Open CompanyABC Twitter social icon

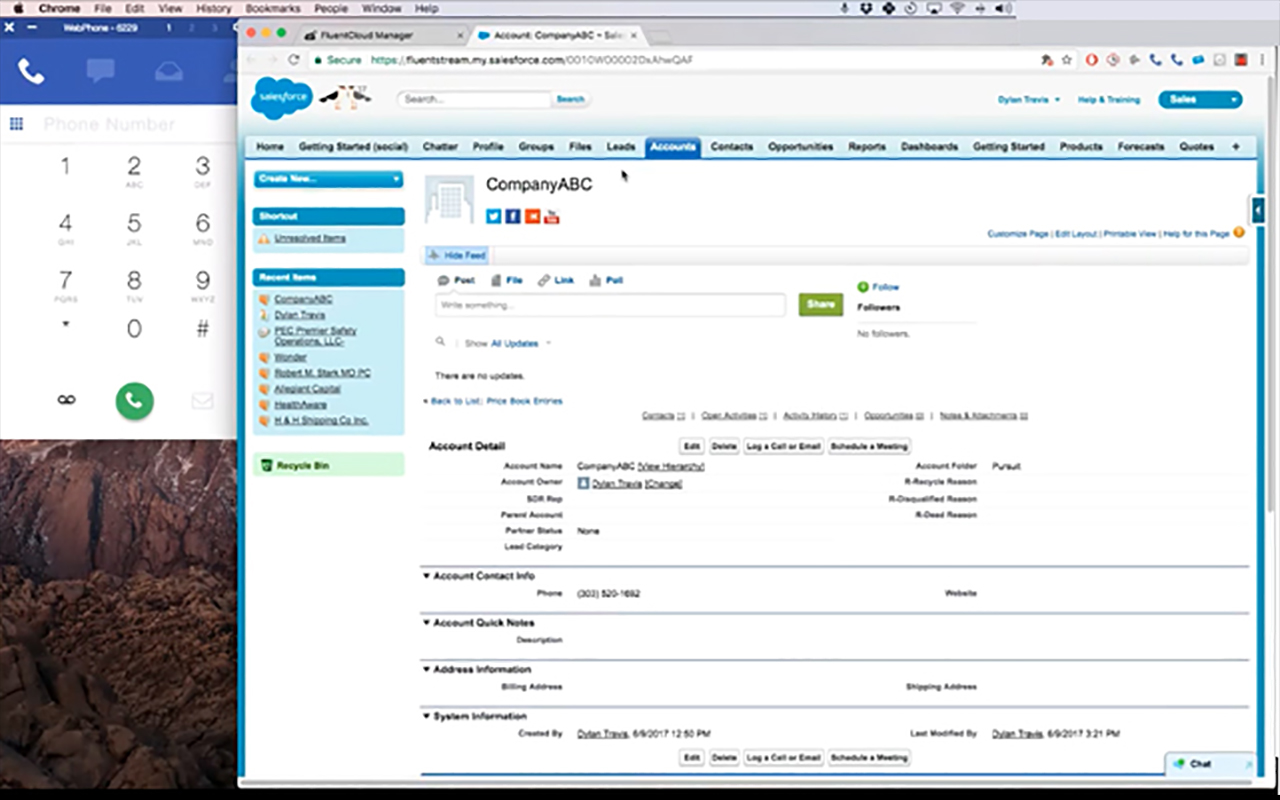tap(493, 216)
